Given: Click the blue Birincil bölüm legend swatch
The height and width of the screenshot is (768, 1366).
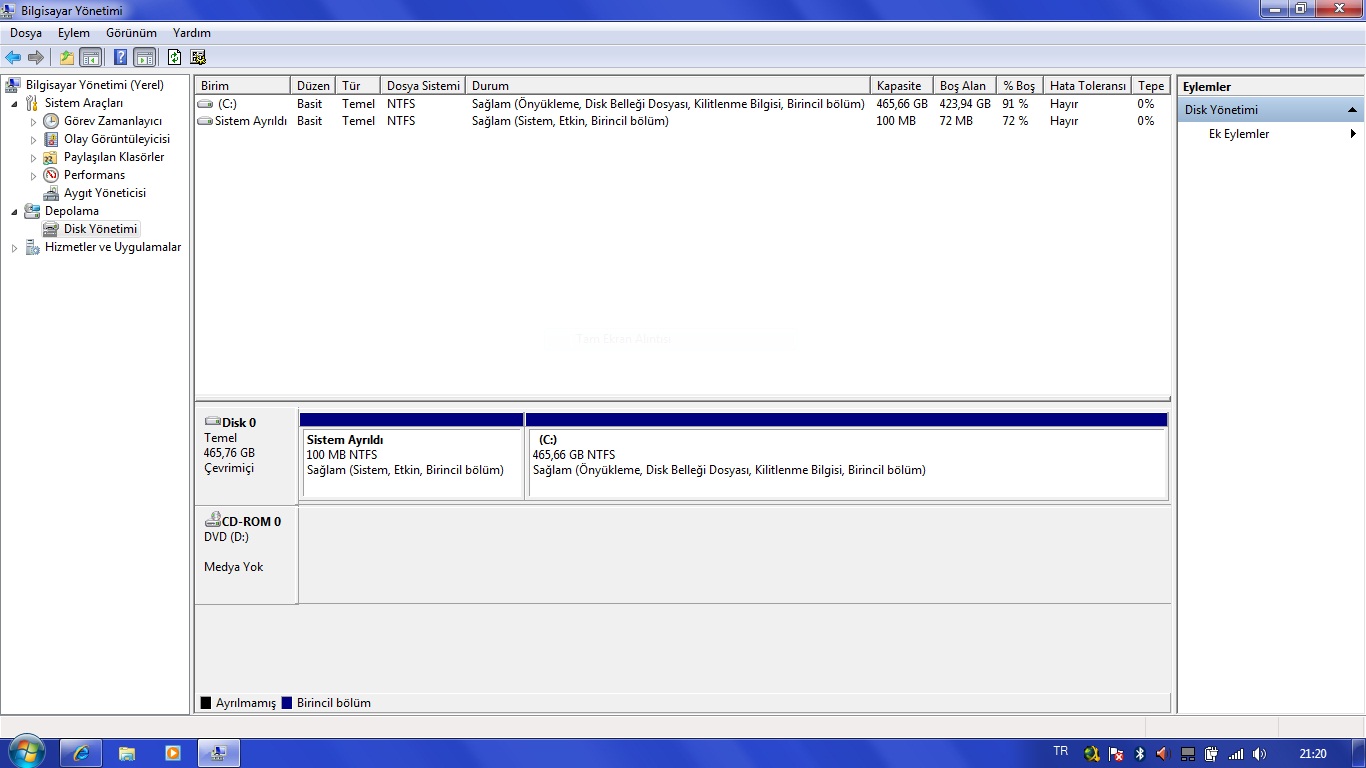Looking at the screenshot, I should [x=287, y=703].
